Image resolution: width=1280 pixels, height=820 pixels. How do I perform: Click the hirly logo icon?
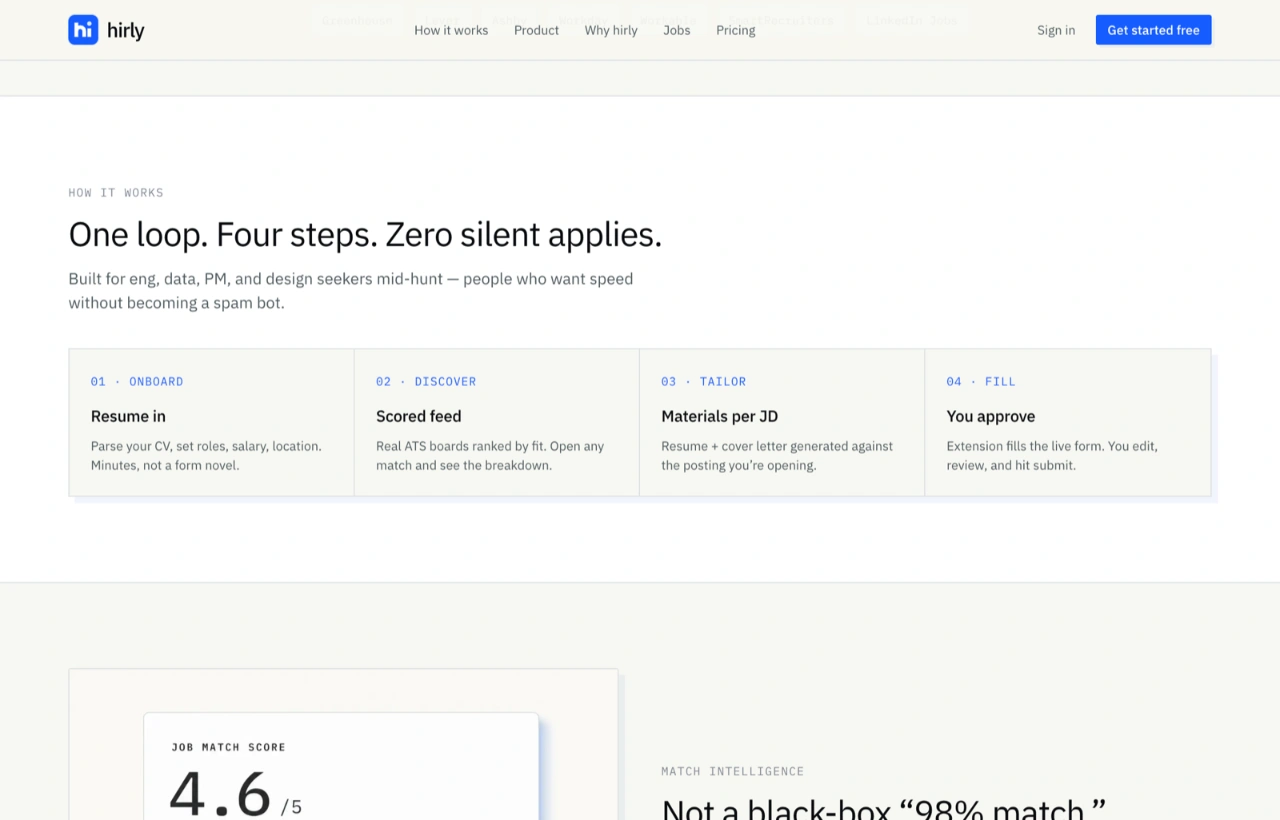click(83, 30)
